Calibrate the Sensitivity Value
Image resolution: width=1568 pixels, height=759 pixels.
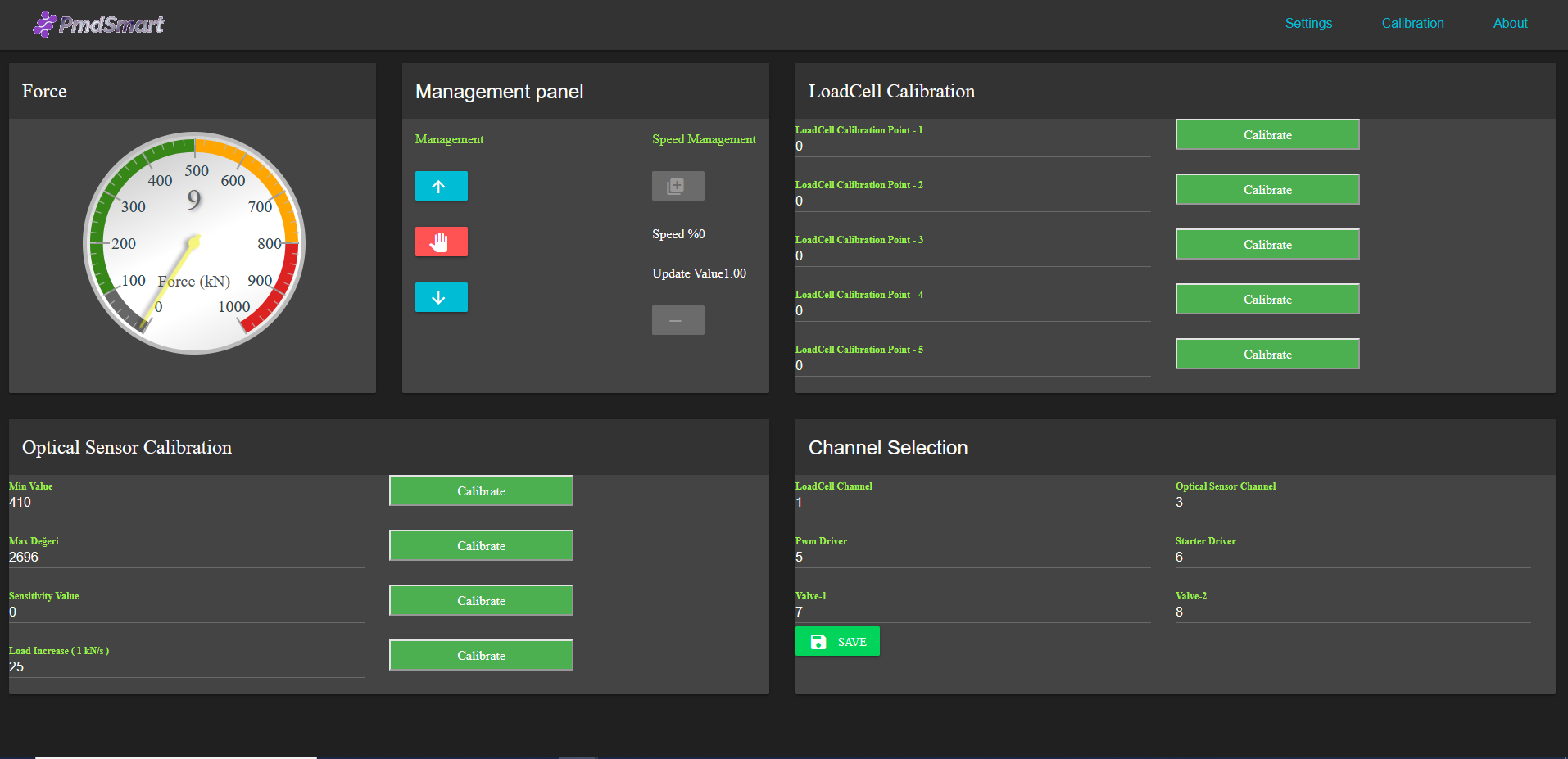coord(481,601)
